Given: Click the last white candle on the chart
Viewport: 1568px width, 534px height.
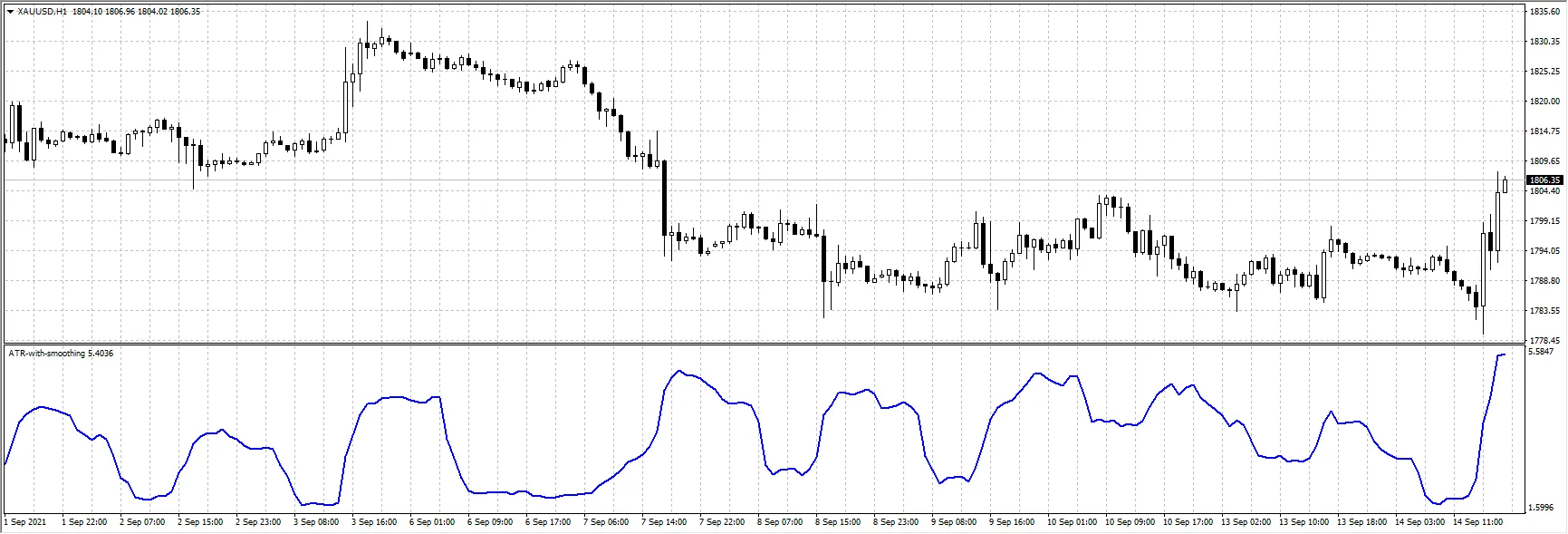Looking at the screenshot, I should [1505, 185].
